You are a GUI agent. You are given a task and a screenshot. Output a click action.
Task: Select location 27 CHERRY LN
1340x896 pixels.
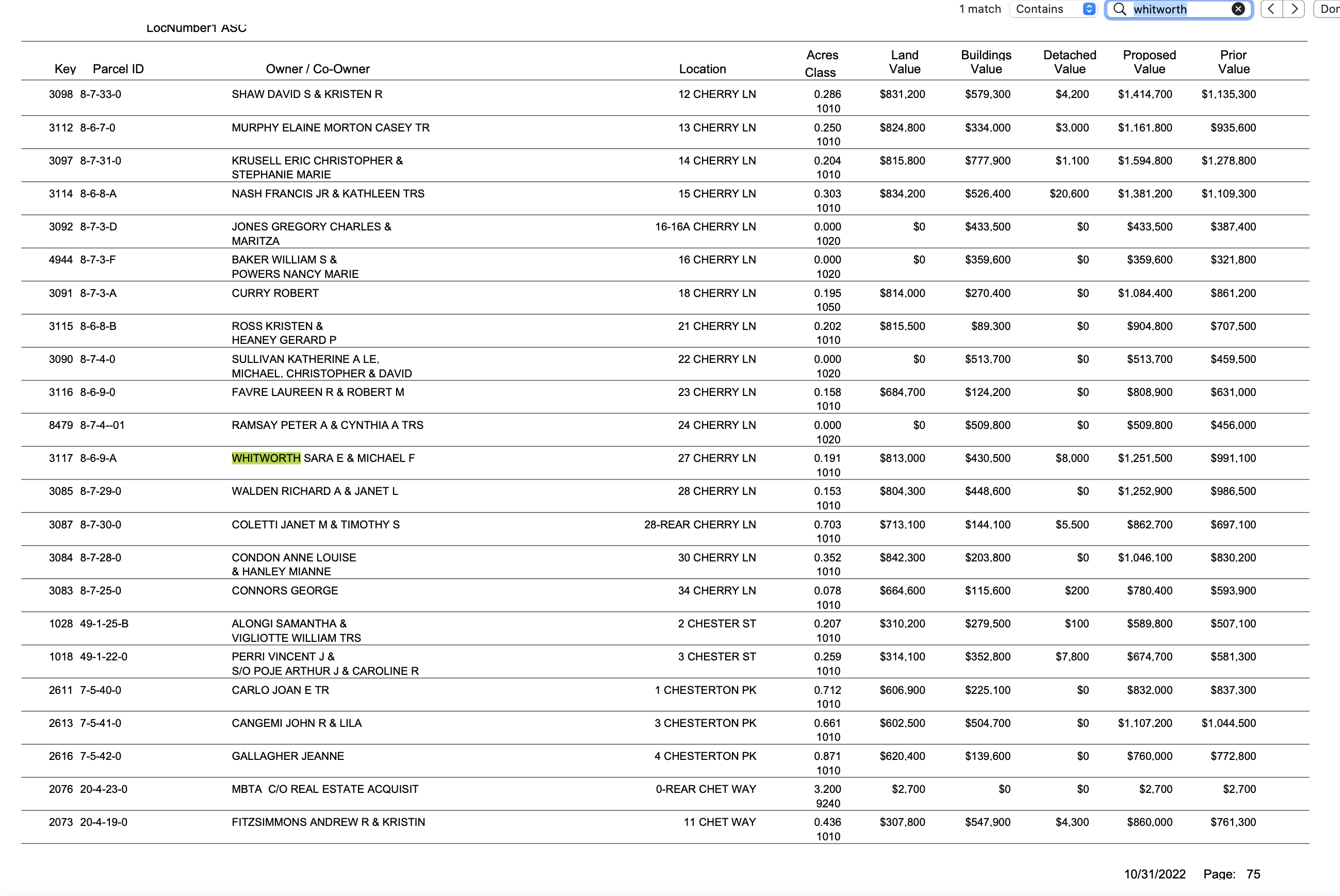(717, 458)
